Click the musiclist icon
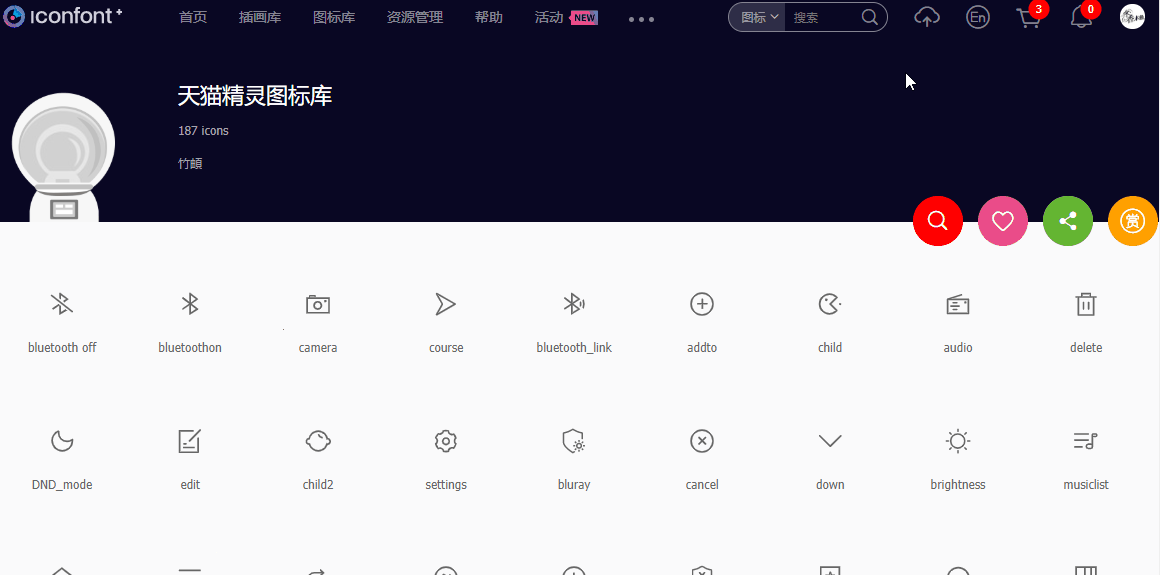The width and height of the screenshot is (1160, 575). point(1086,441)
